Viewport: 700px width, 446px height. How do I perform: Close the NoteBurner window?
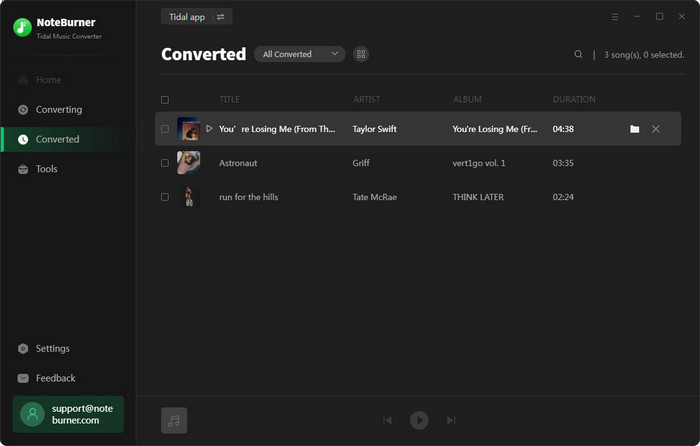point(682,17)
